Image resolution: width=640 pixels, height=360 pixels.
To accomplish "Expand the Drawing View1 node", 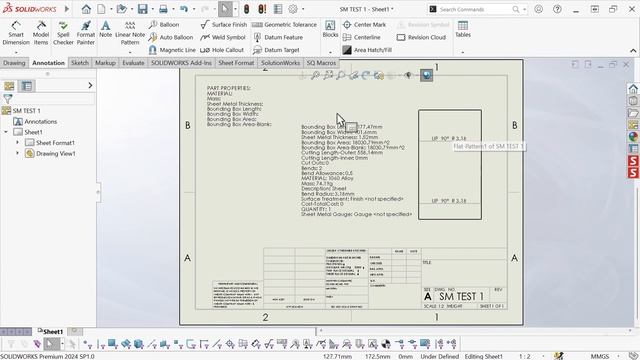I will [x=18, y=153].
